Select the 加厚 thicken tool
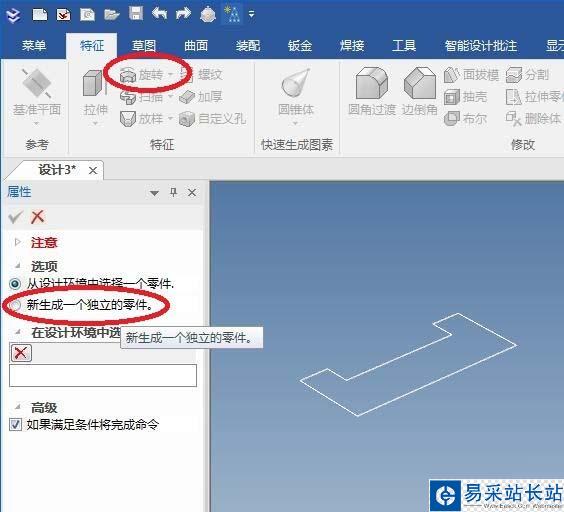This screenshot has height=512, width=564. [x=201, y=97]
